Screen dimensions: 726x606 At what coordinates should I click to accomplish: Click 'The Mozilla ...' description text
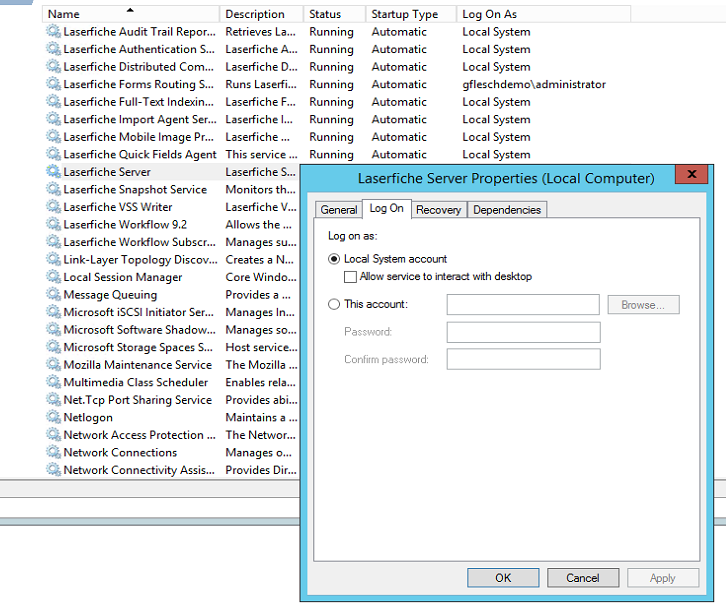(x=262, y=365)
